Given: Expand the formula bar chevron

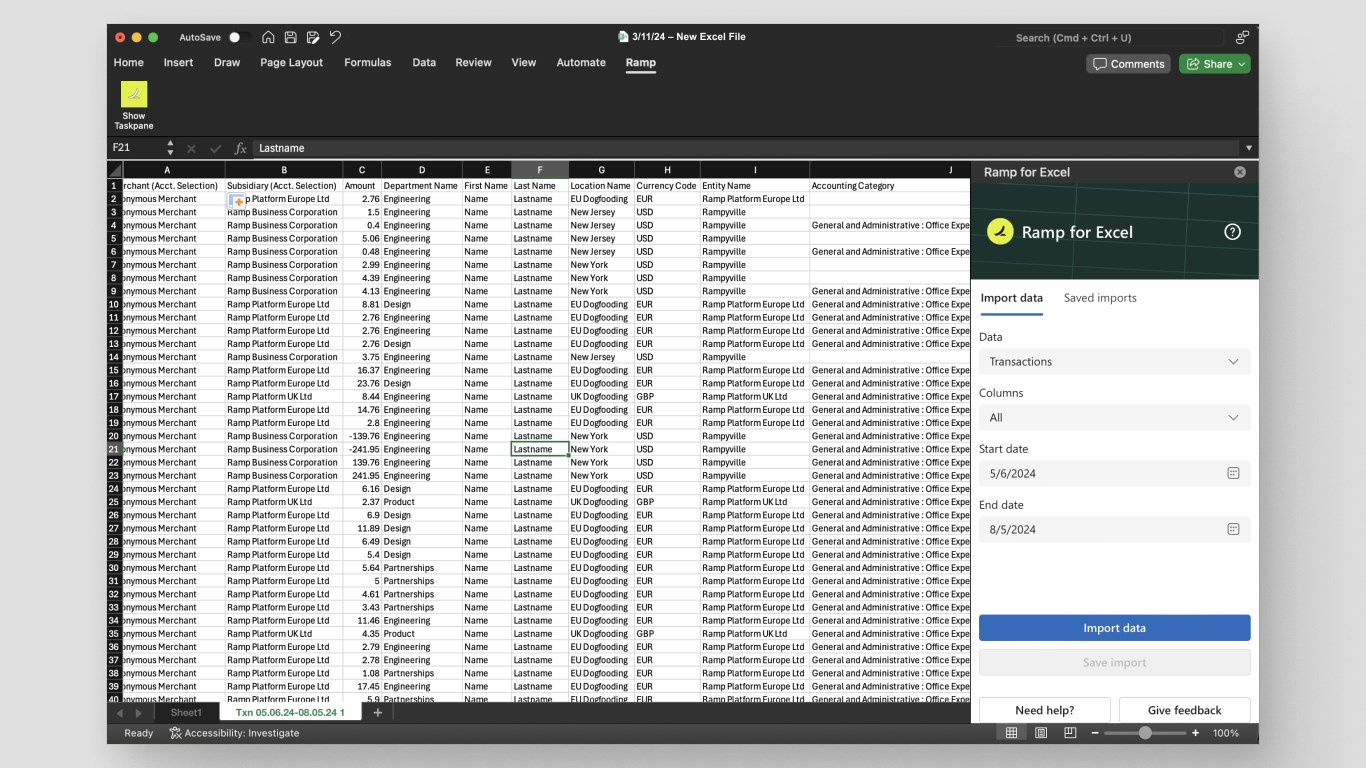Looking at the screenshot, I should pos(1248,148).
